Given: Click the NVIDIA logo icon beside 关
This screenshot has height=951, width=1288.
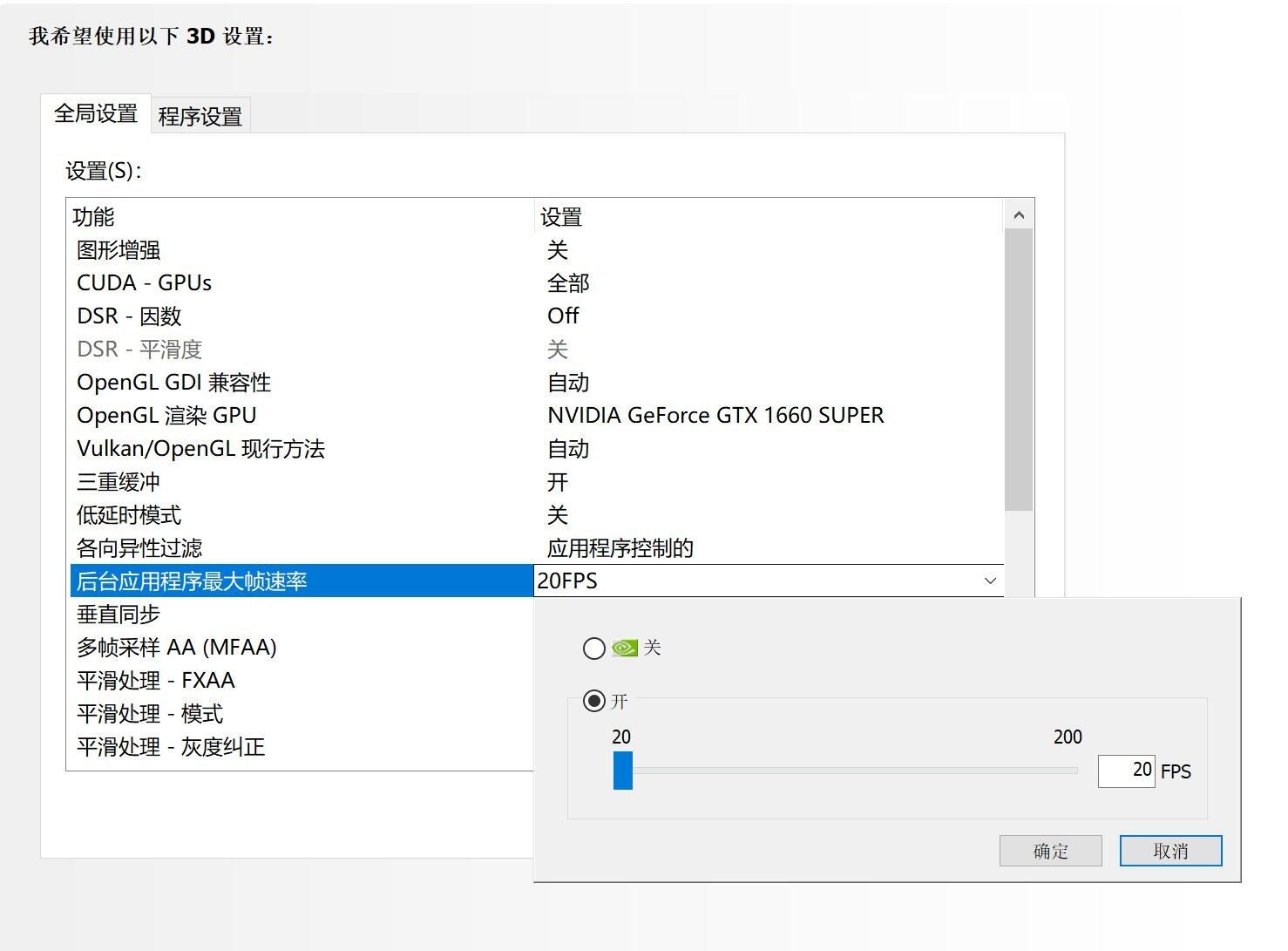Looking at the screenshot, I should click(x=625, y=648).
